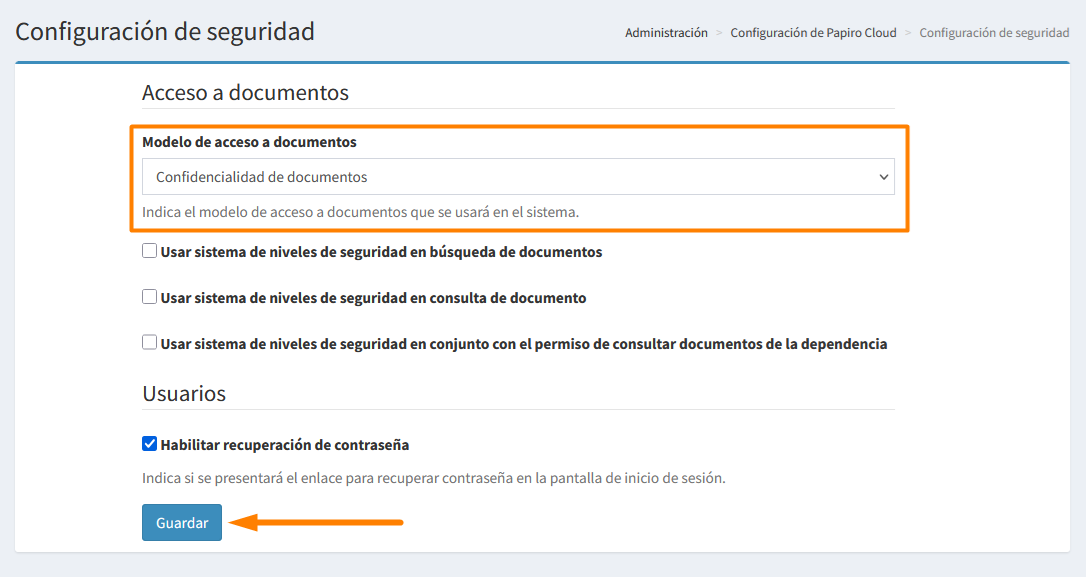This screenshot has height=577, width=1086.
Task: Enable niveles de seguridad en búsqueda de documentos
Action: [149, 251]
